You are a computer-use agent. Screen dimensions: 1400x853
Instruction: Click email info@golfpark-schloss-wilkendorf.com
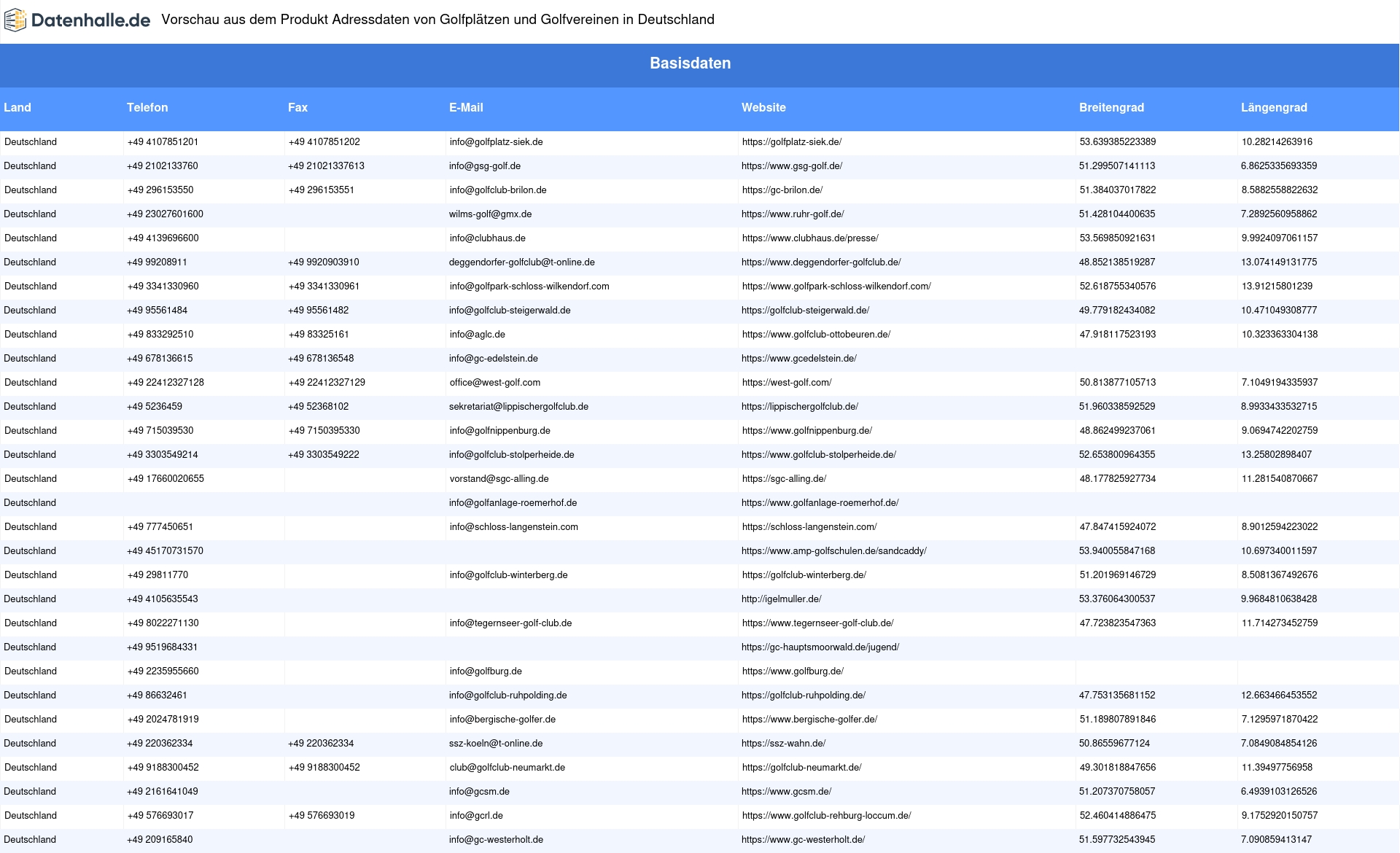tap(529, 287)
